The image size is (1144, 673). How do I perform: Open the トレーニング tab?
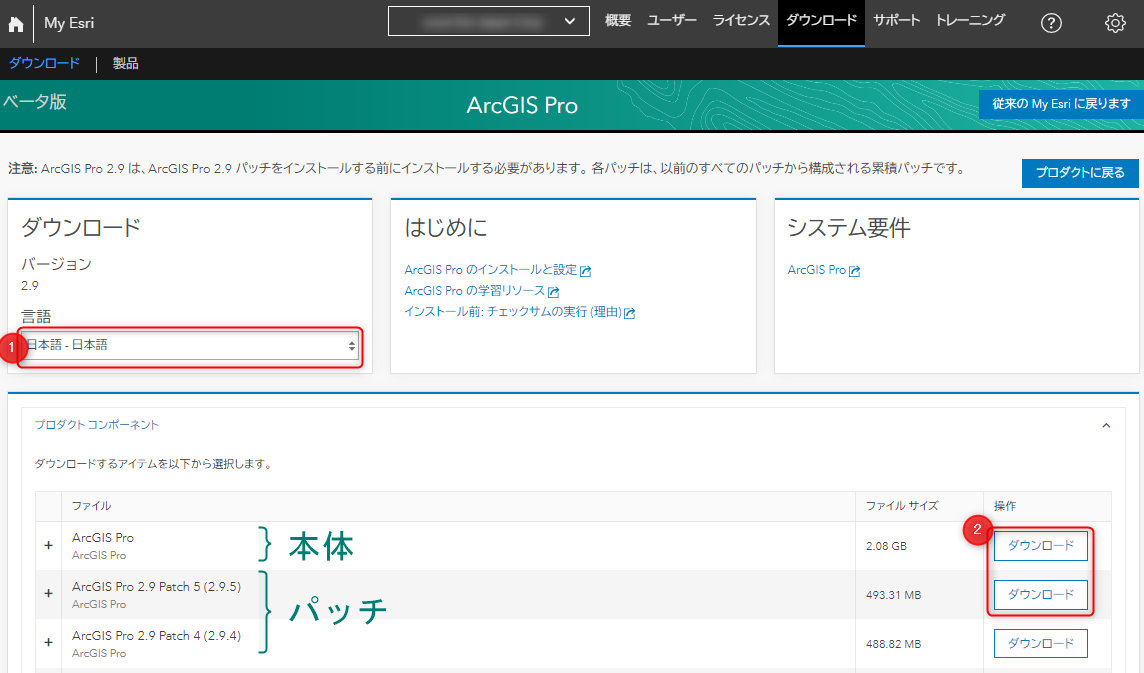tap(970, 20)
